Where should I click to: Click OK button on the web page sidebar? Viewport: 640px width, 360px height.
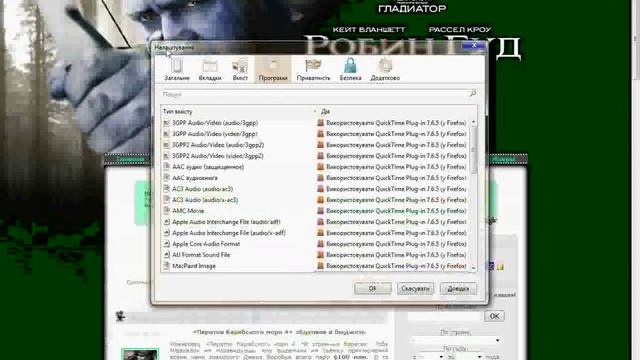click(494, 316)
